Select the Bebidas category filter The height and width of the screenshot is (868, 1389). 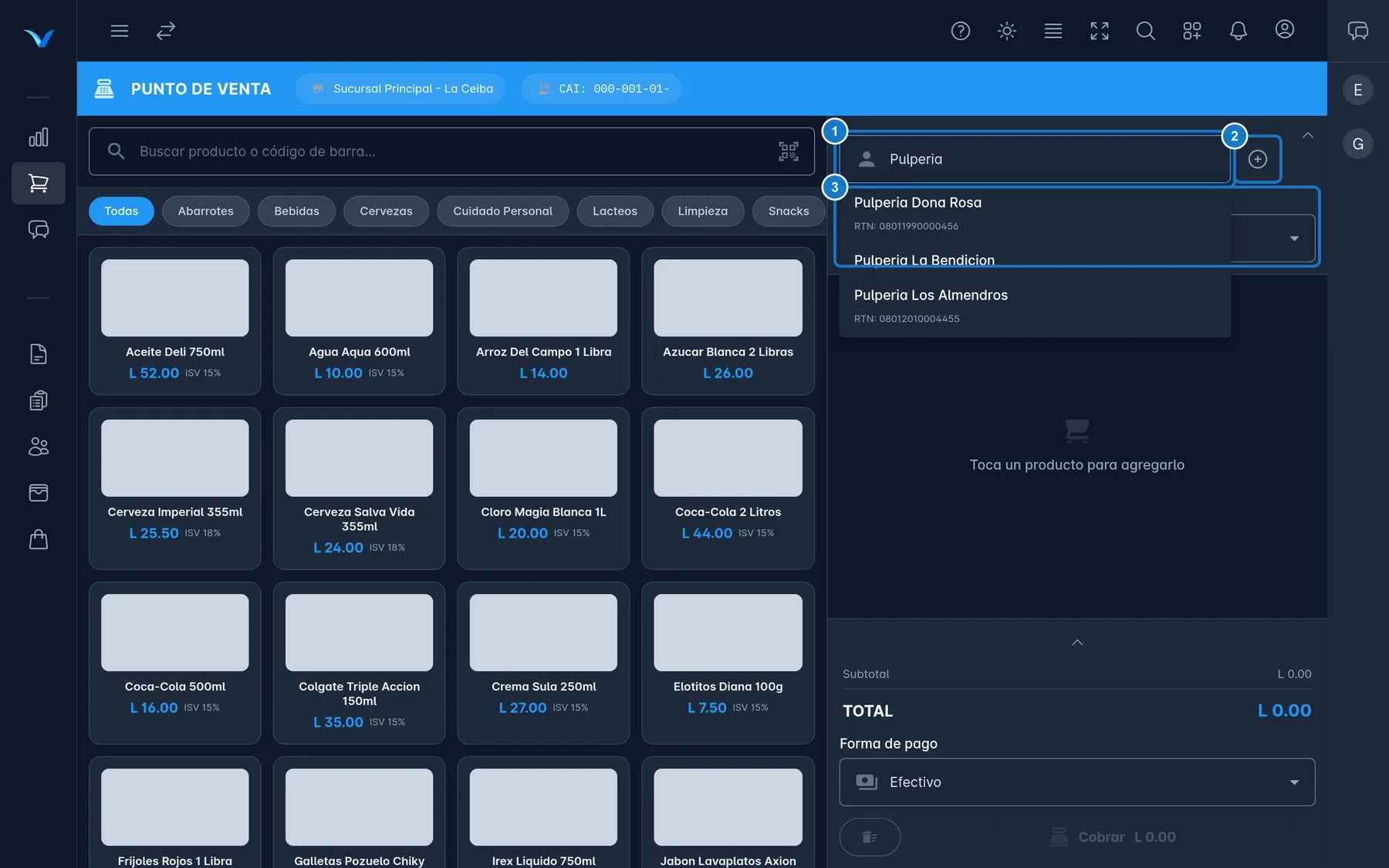[296, 211]
